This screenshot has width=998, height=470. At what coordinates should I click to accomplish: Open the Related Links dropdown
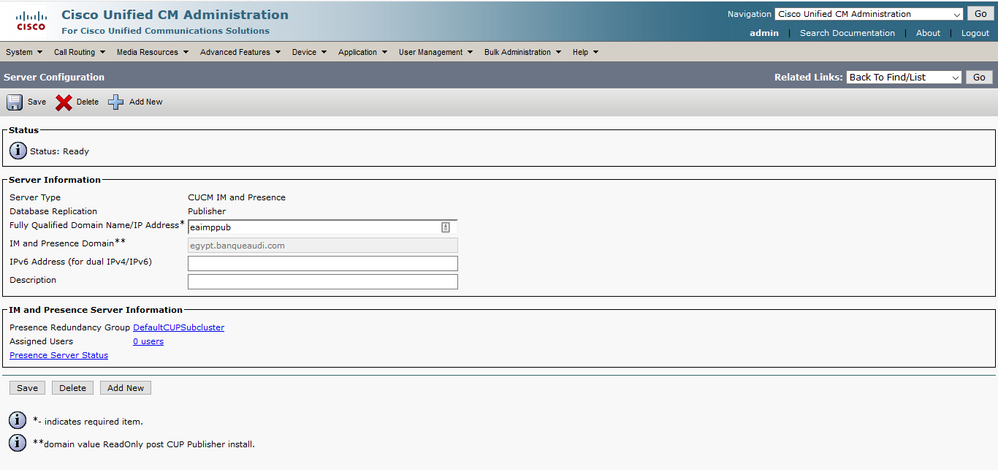point(904,77)
